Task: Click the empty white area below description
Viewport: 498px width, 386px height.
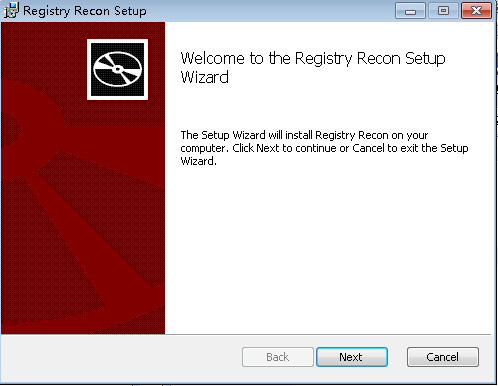Action: coord(328,250)
